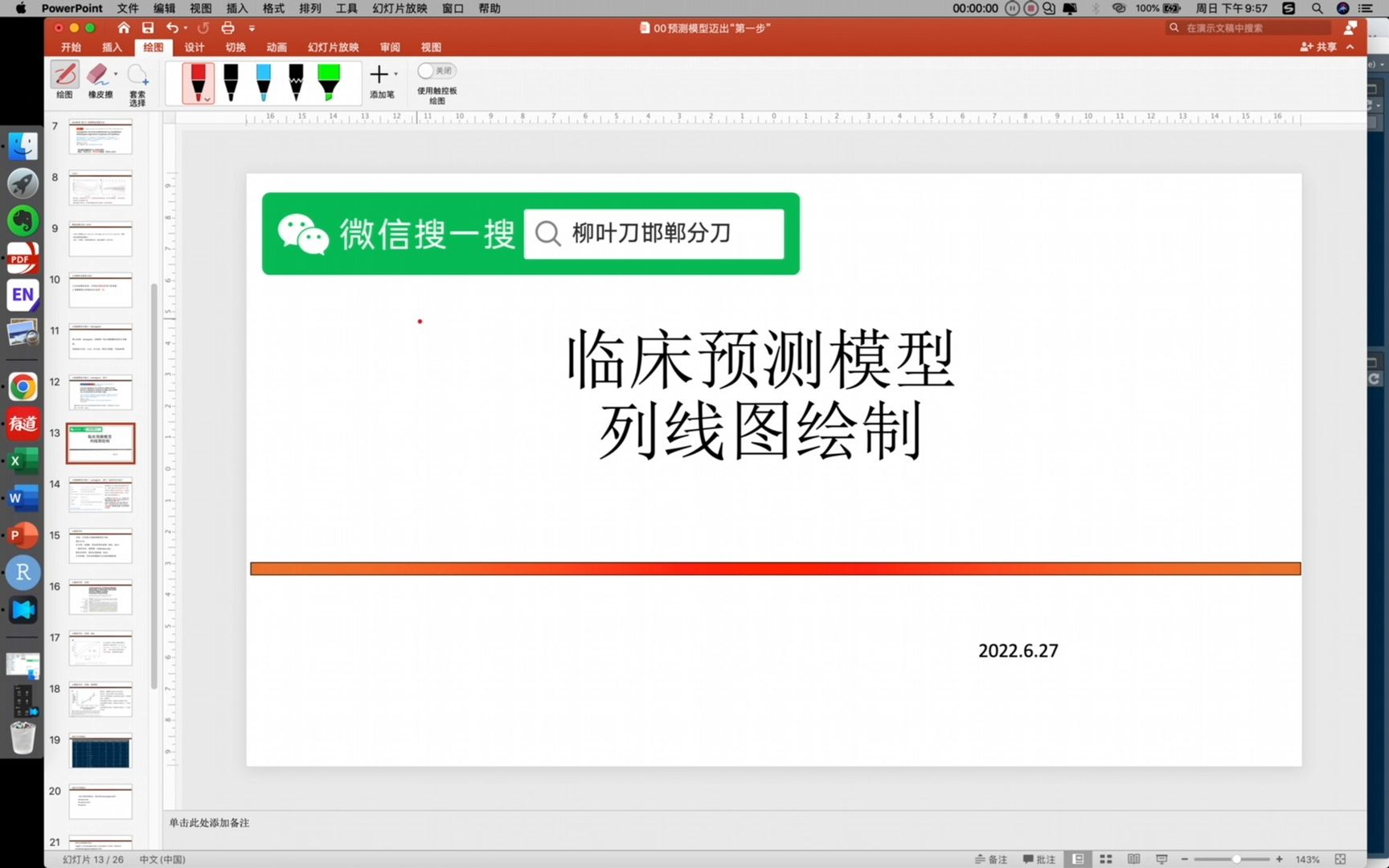1389x868 pixels.
Task: Open the red pen's thickness dropdown
Action: [207, 99]
